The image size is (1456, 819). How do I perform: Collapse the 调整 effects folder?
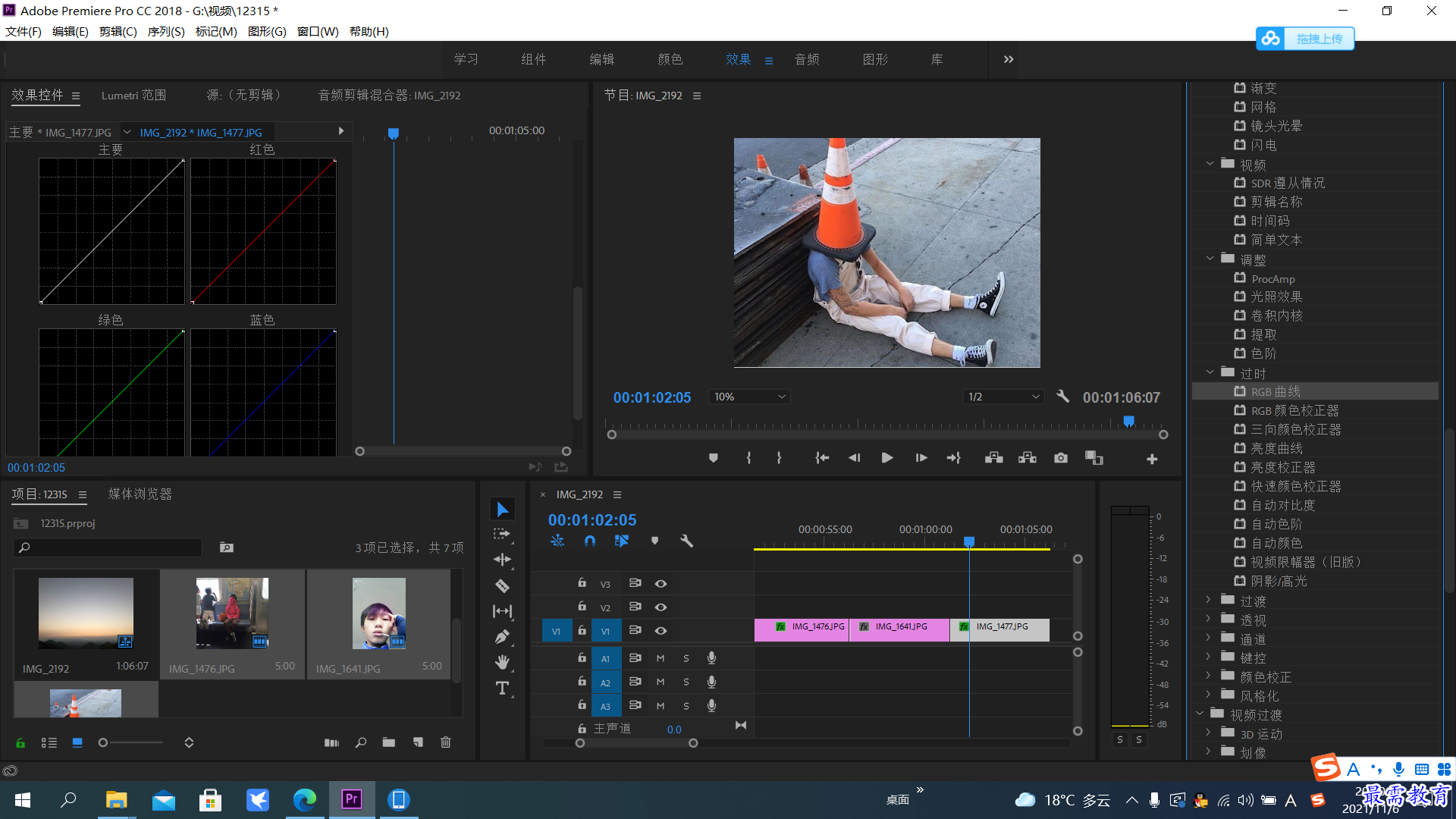coord(1210,259)
